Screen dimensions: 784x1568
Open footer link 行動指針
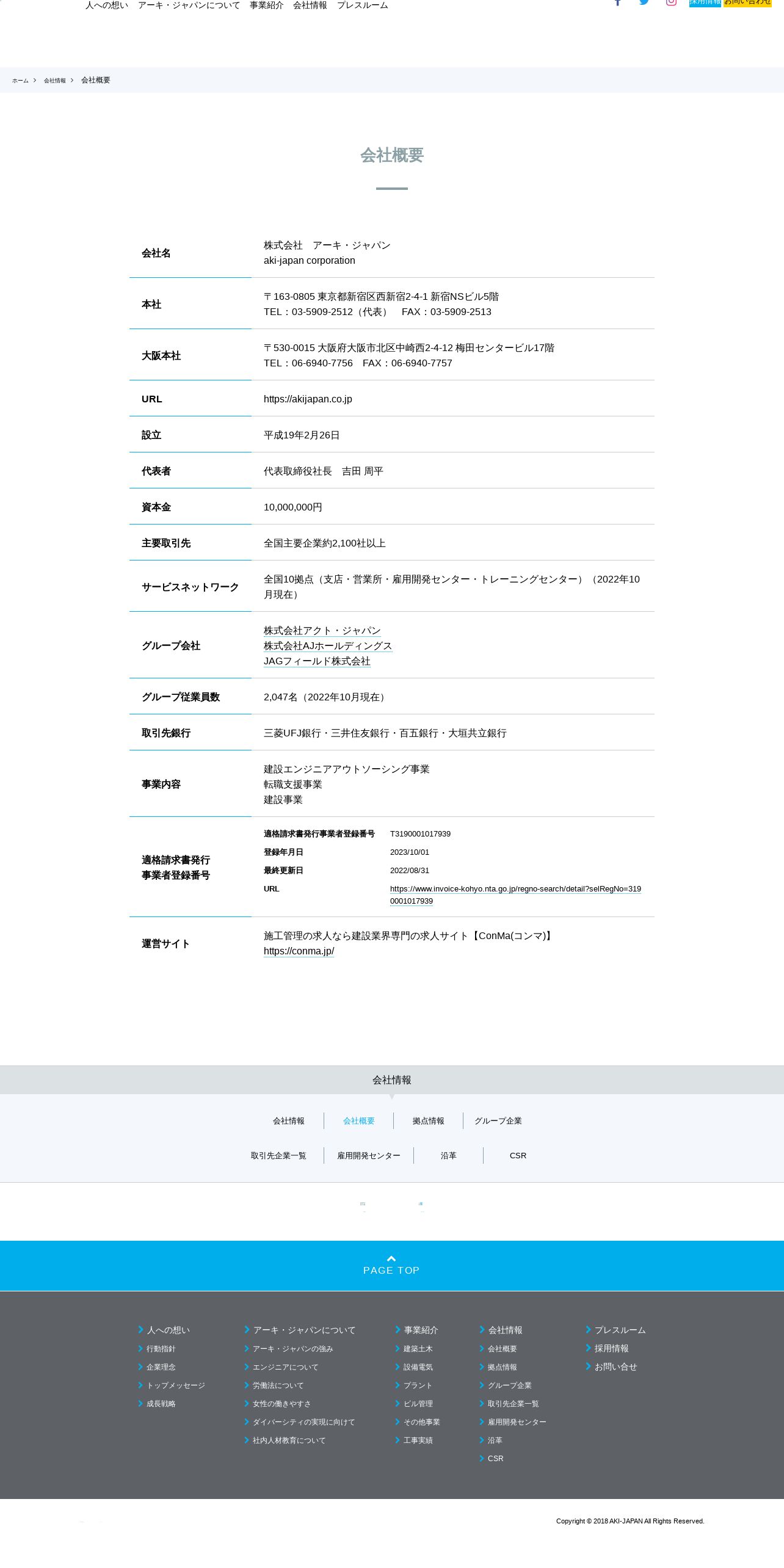point(161,1349)
